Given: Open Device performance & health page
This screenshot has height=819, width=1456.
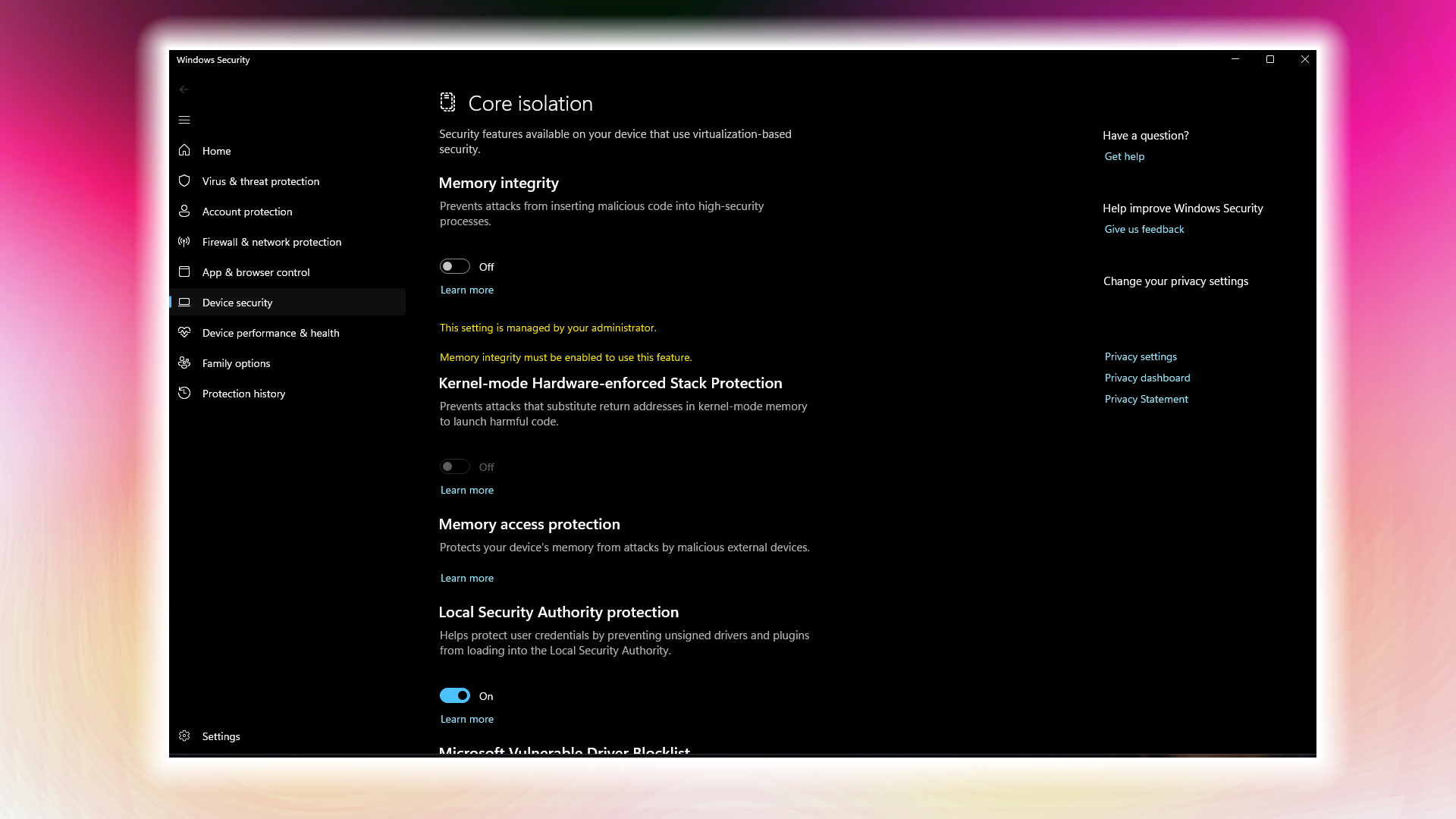Looking at the screenshot, I should [288, 332].
